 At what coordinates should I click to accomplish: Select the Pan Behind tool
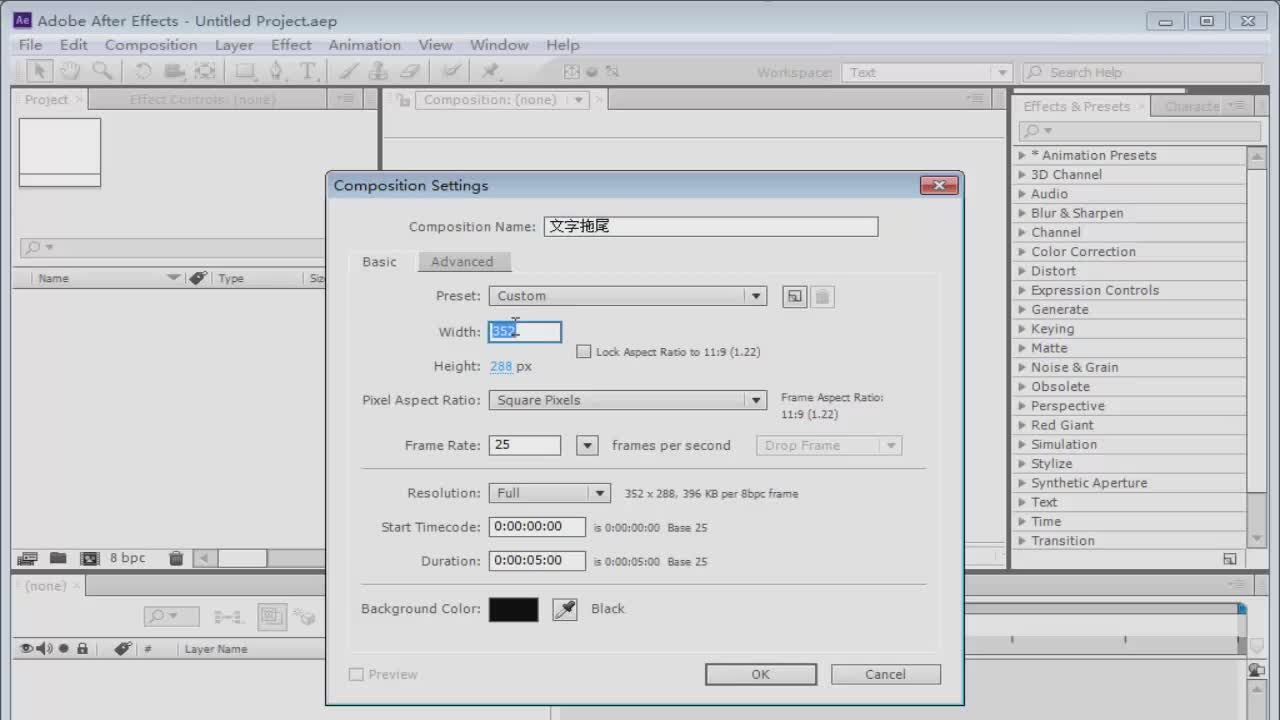[x=205, y=71]
